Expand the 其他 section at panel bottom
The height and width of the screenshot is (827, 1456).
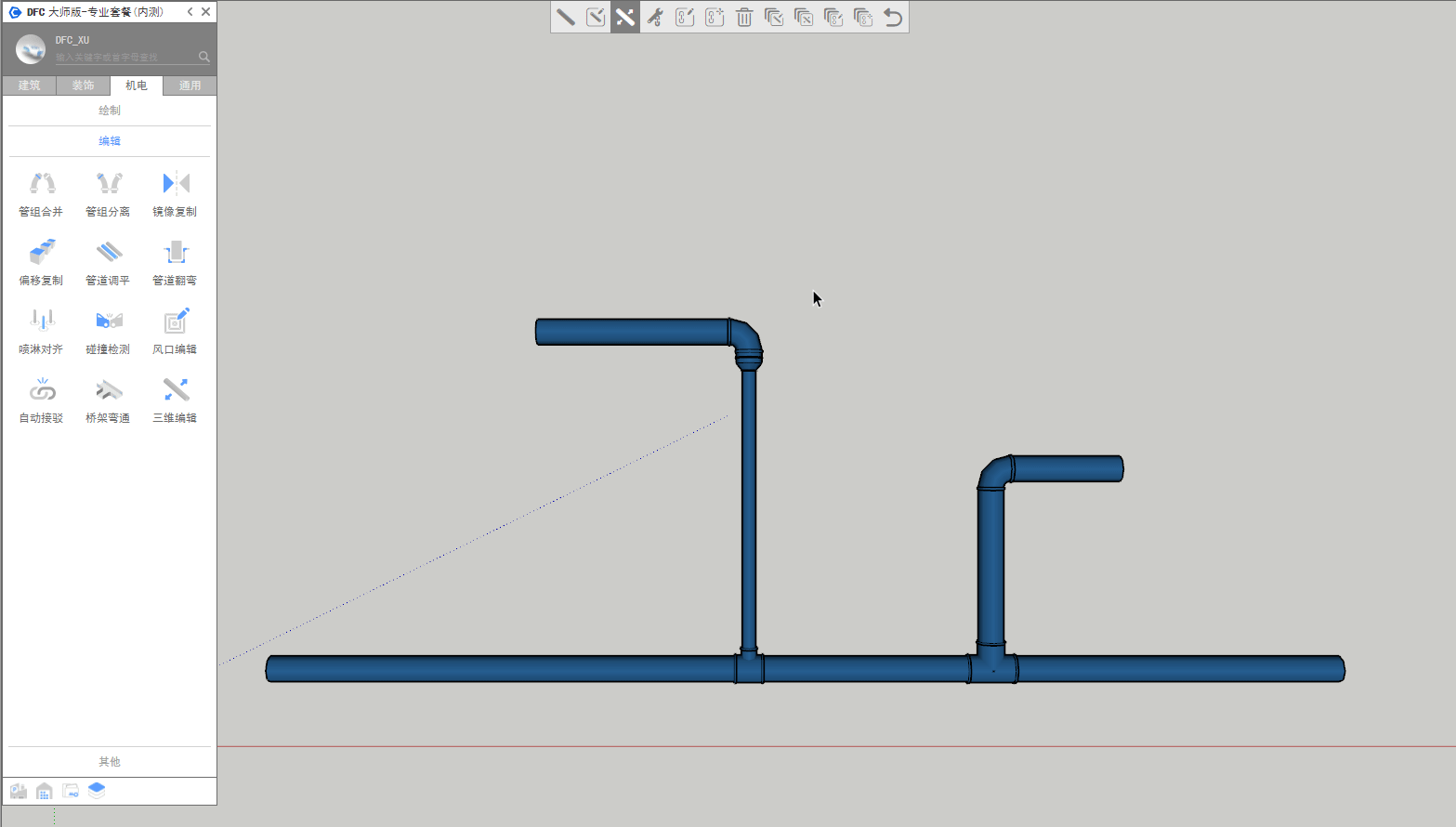[x=110, y=762]
